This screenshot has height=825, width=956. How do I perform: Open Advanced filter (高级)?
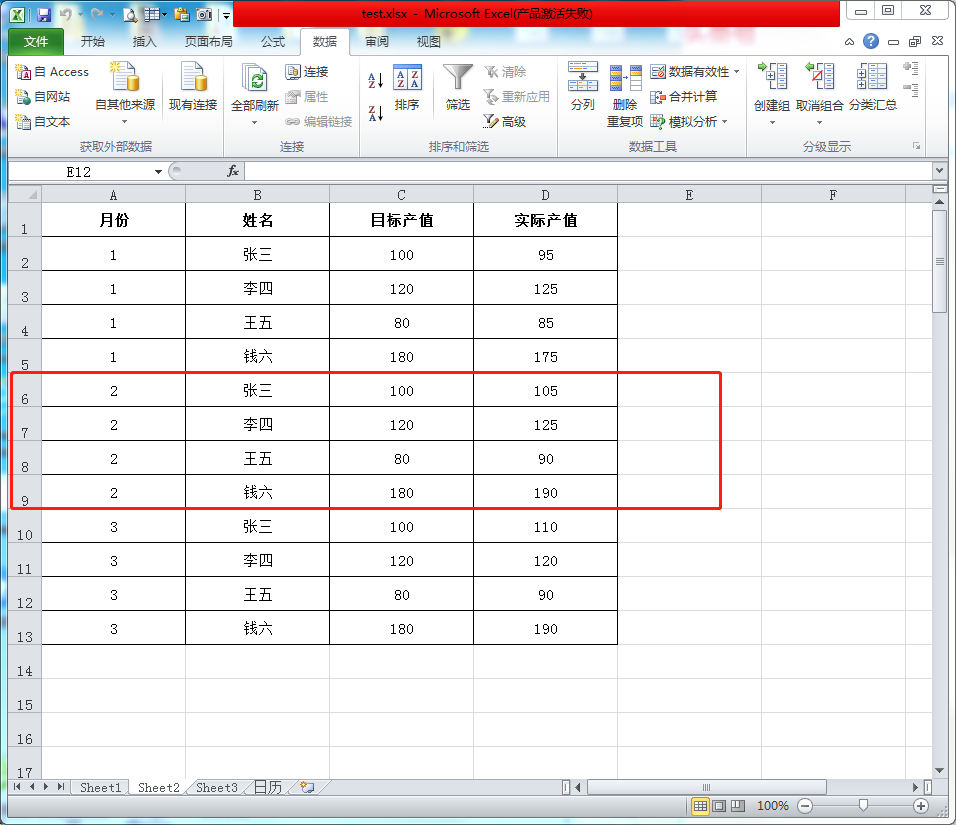(505, 121)
